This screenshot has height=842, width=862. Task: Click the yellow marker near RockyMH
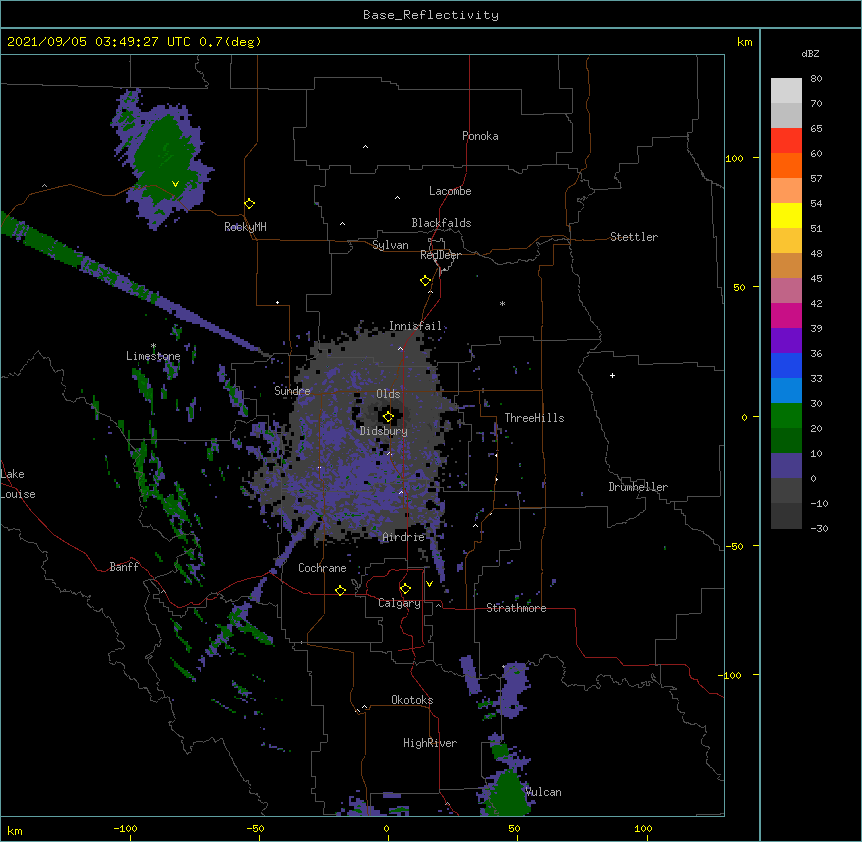click(x=250, y=204)
